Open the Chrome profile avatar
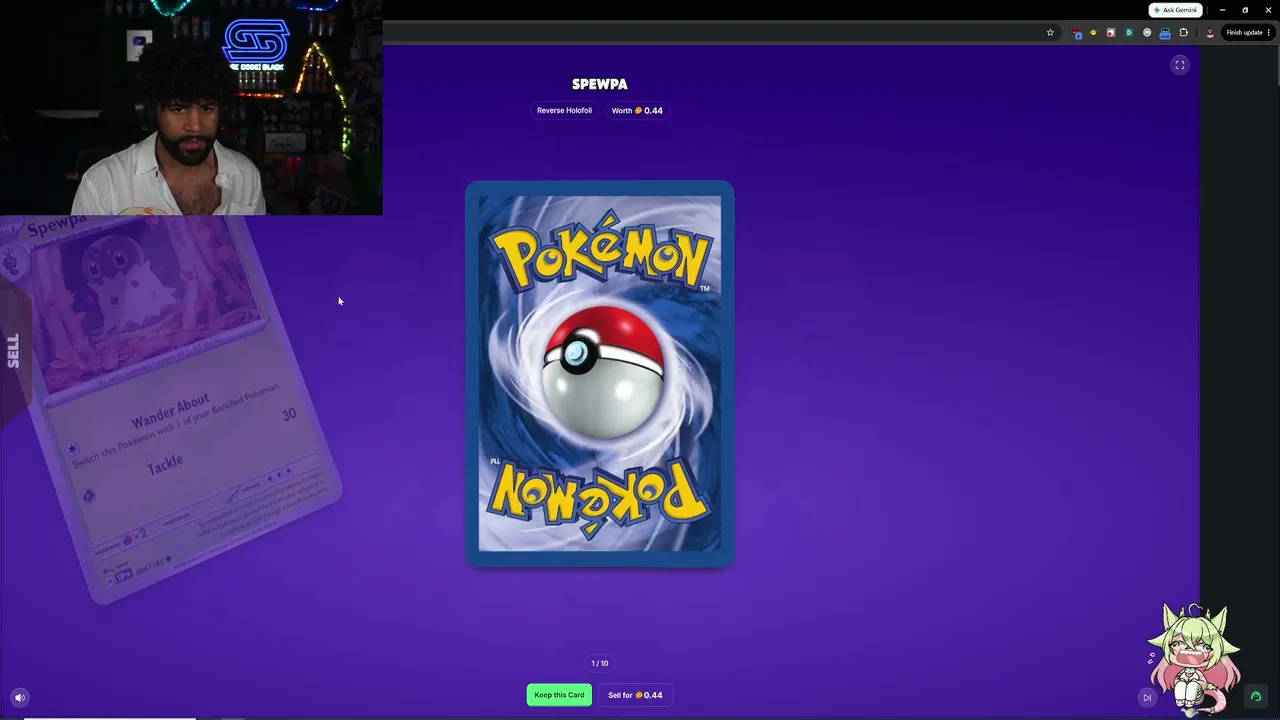Image resolution: width=1280 pixels, height=720 pixels. point(1210,33)
